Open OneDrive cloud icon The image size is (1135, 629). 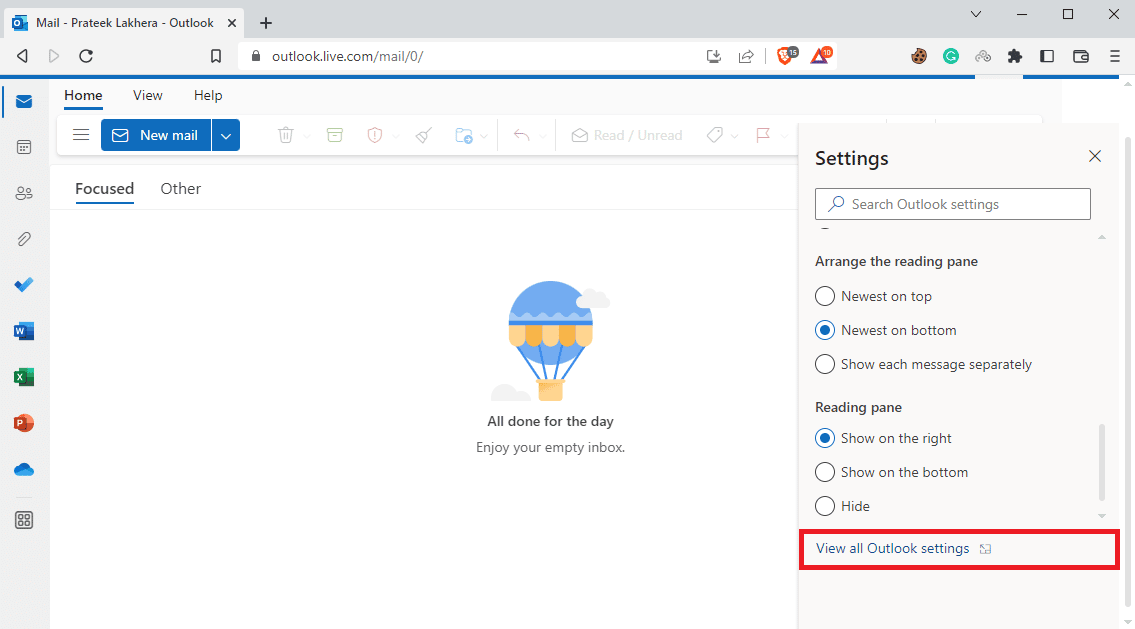24,470
